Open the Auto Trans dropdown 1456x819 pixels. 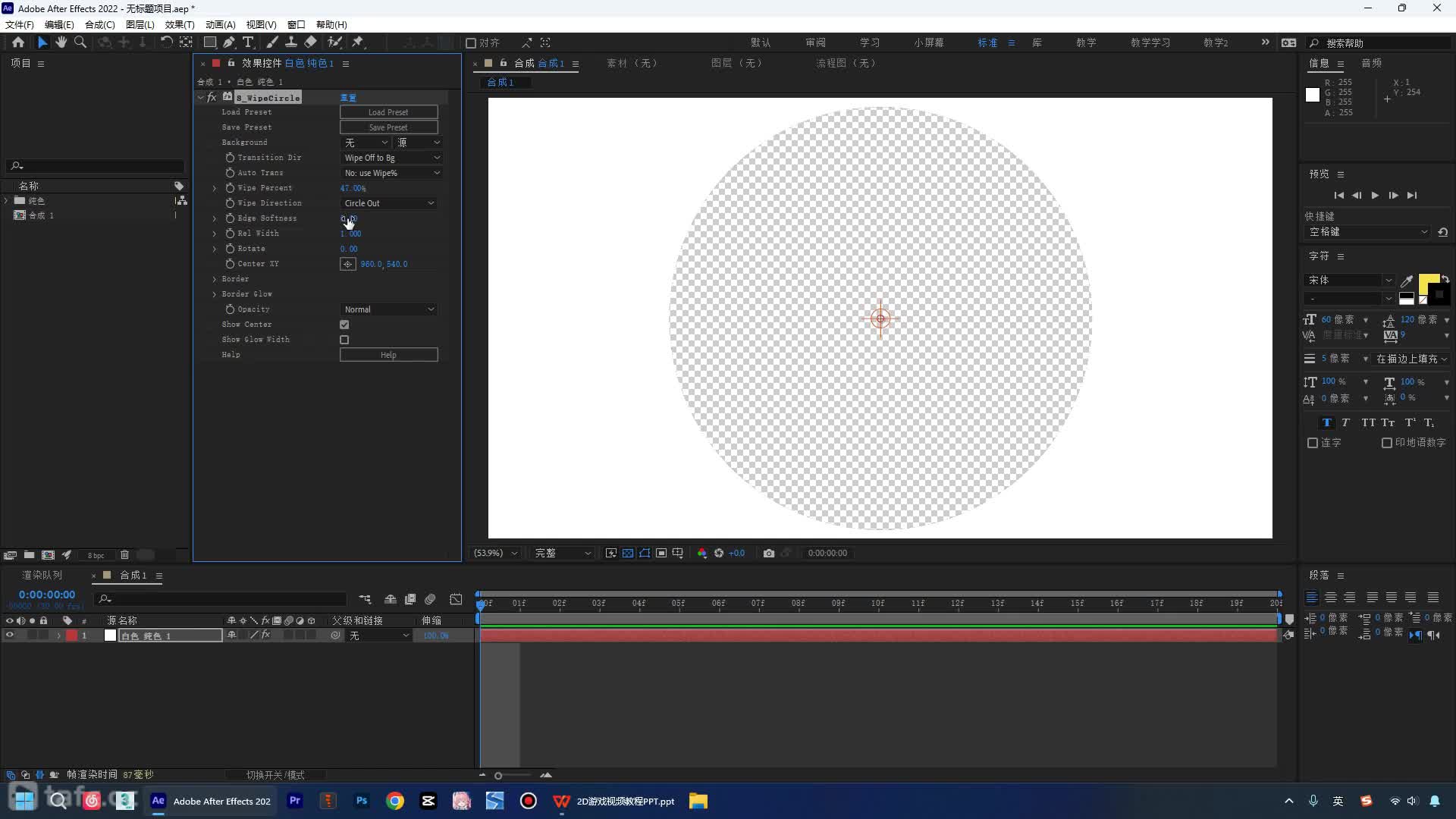391,173
